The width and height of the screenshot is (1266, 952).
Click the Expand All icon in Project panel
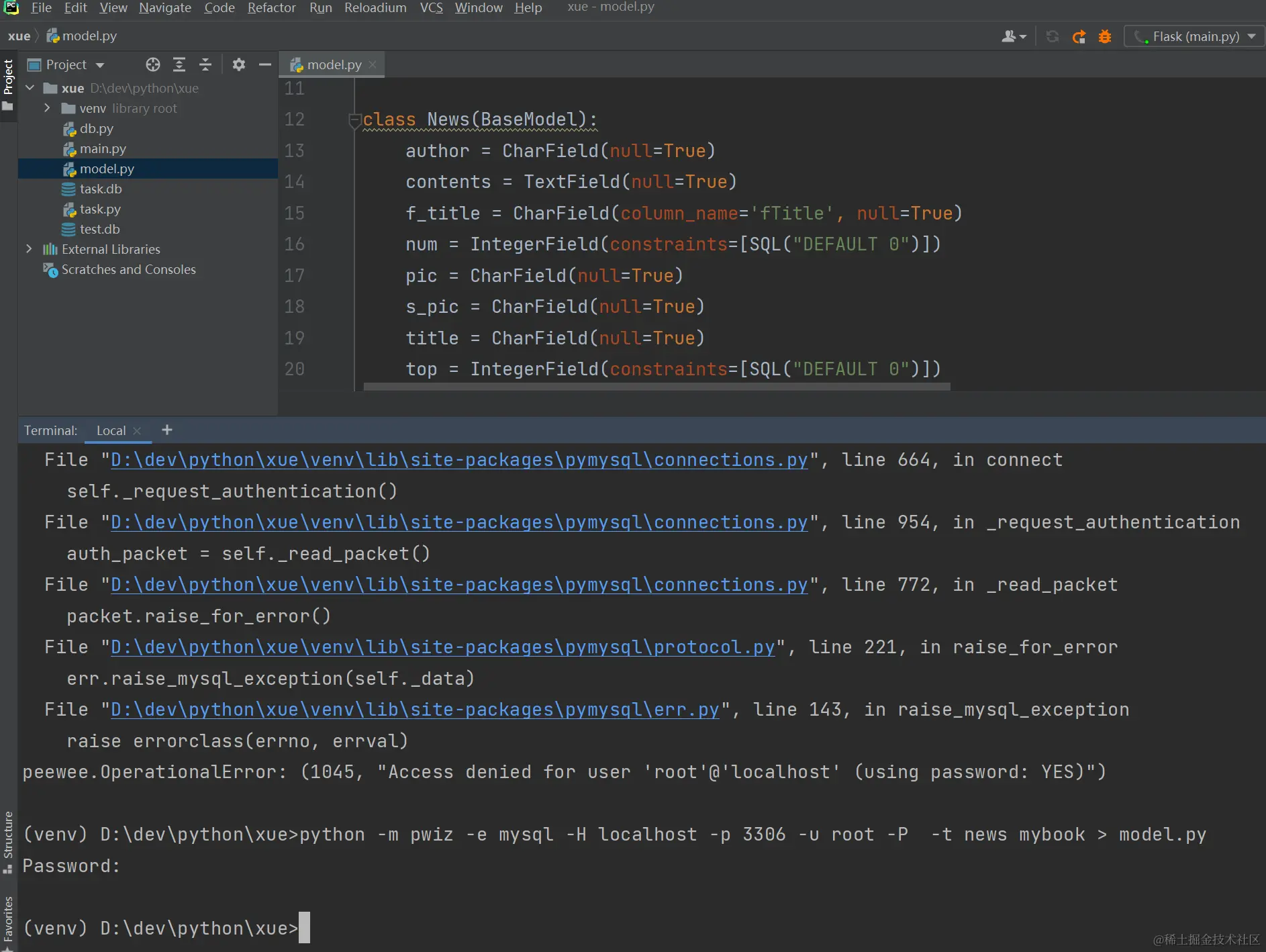pyautogui.click(x=179, y=64)
